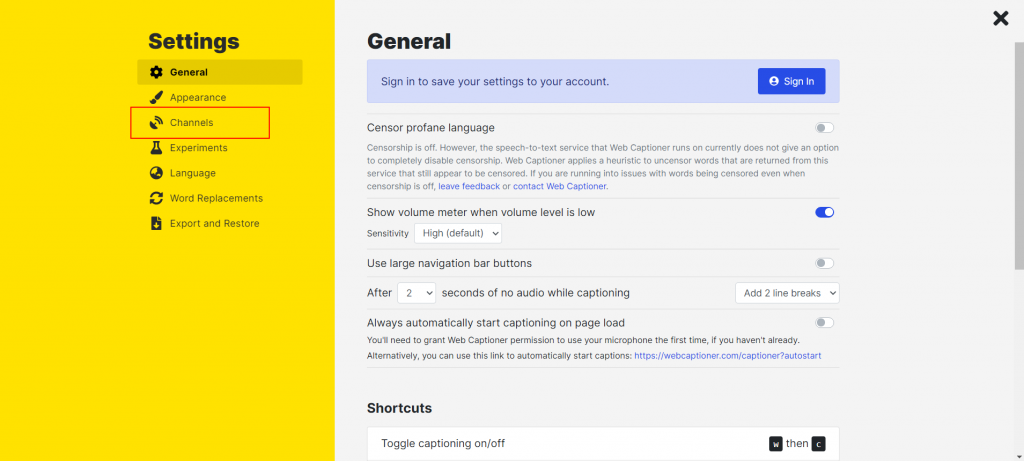The width and height of the screenshot is (1024, 461).
Task: Click the Sign In button
Action: [792, 81]
